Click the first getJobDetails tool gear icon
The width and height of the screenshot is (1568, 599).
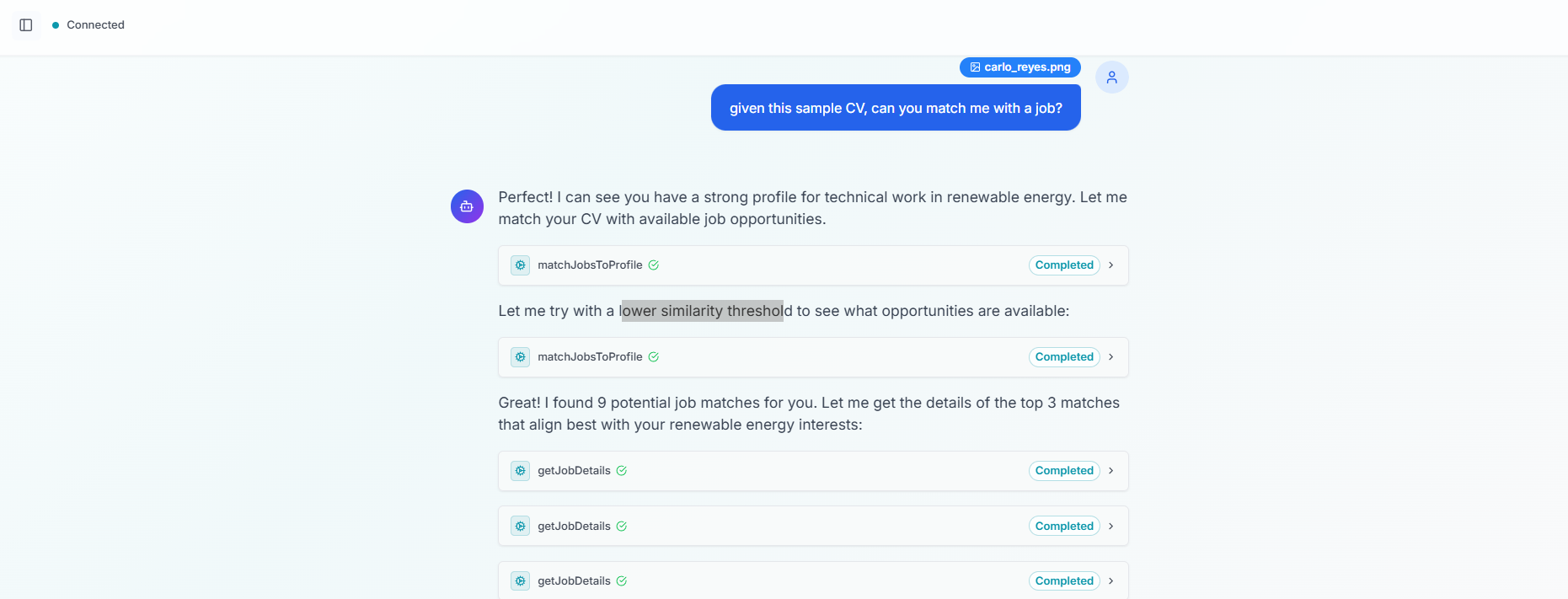coord(521,471)
